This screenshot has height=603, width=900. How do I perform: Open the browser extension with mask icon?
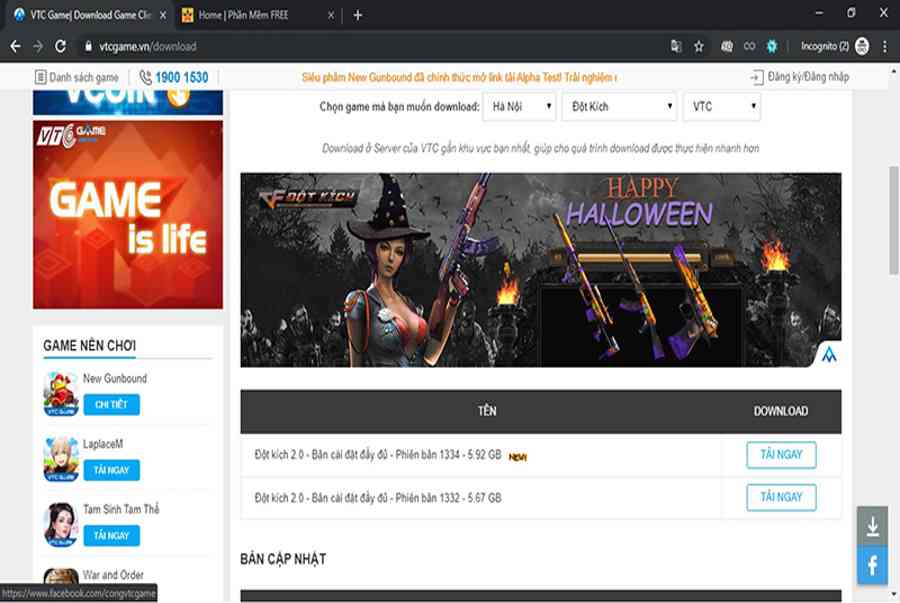coord(727,46)
